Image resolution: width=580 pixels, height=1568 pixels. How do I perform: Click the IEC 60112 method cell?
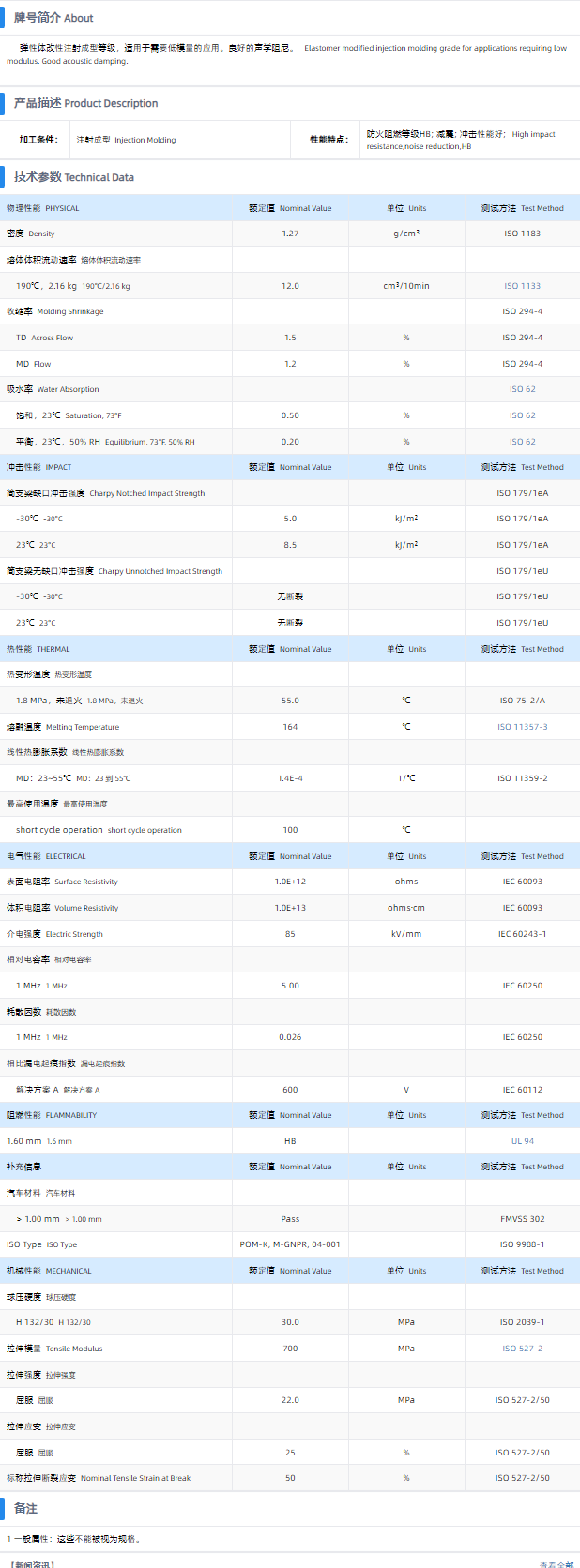coord(522,1090)
